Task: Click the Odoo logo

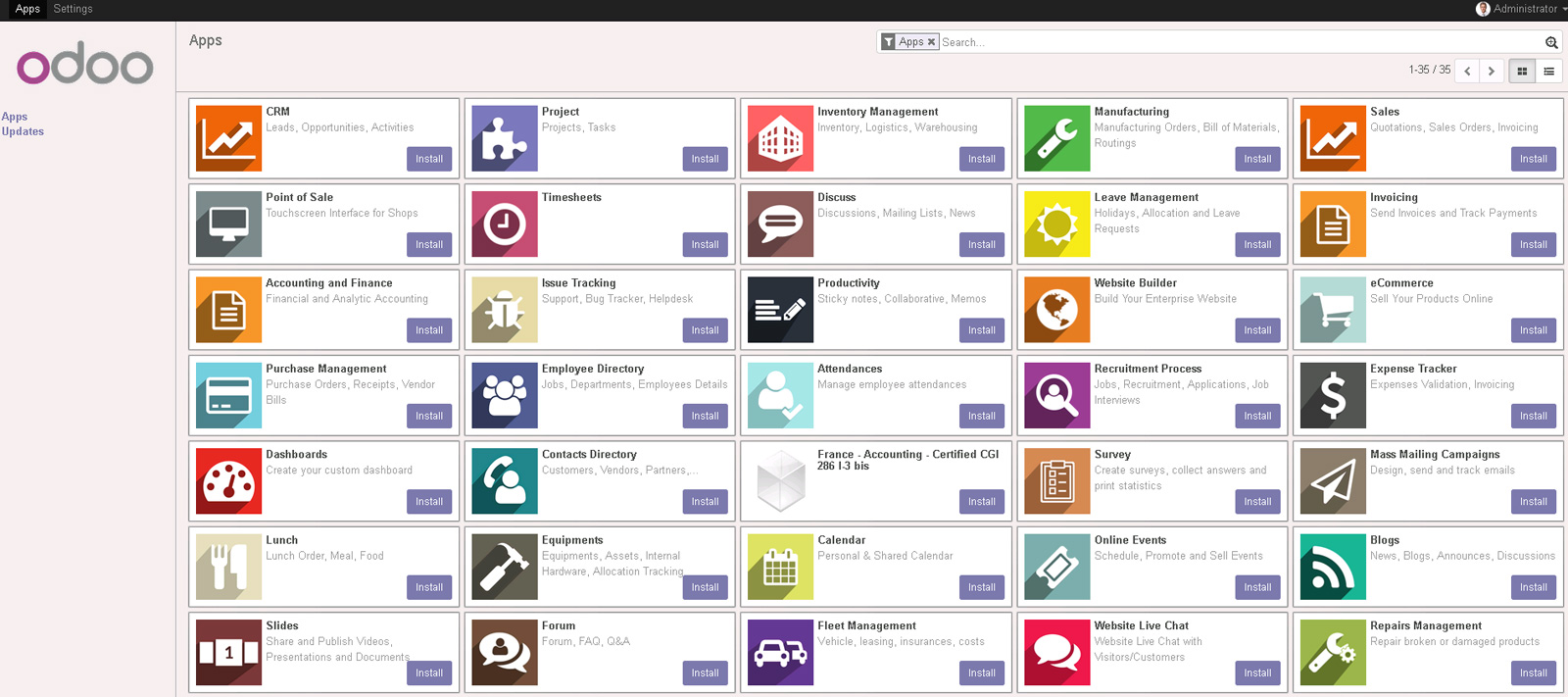Action: point(85,65)
